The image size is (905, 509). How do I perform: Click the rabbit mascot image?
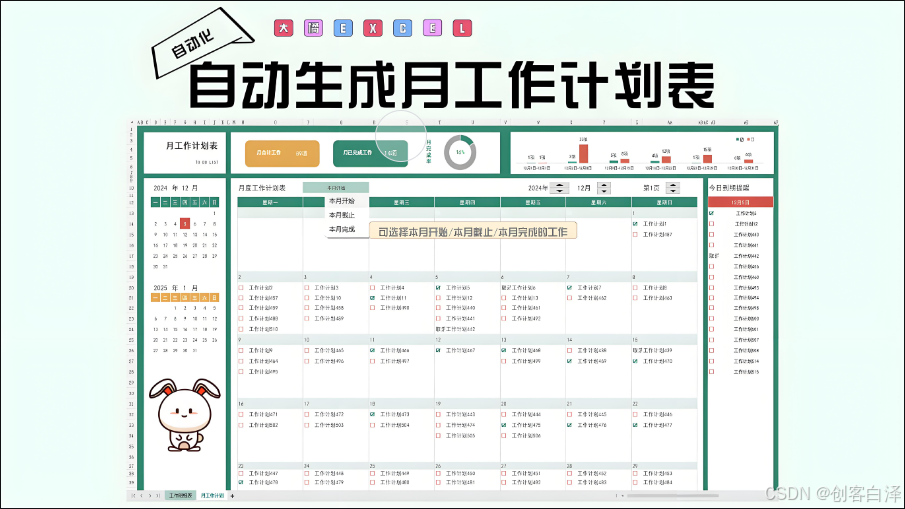[x=185, y=414]
